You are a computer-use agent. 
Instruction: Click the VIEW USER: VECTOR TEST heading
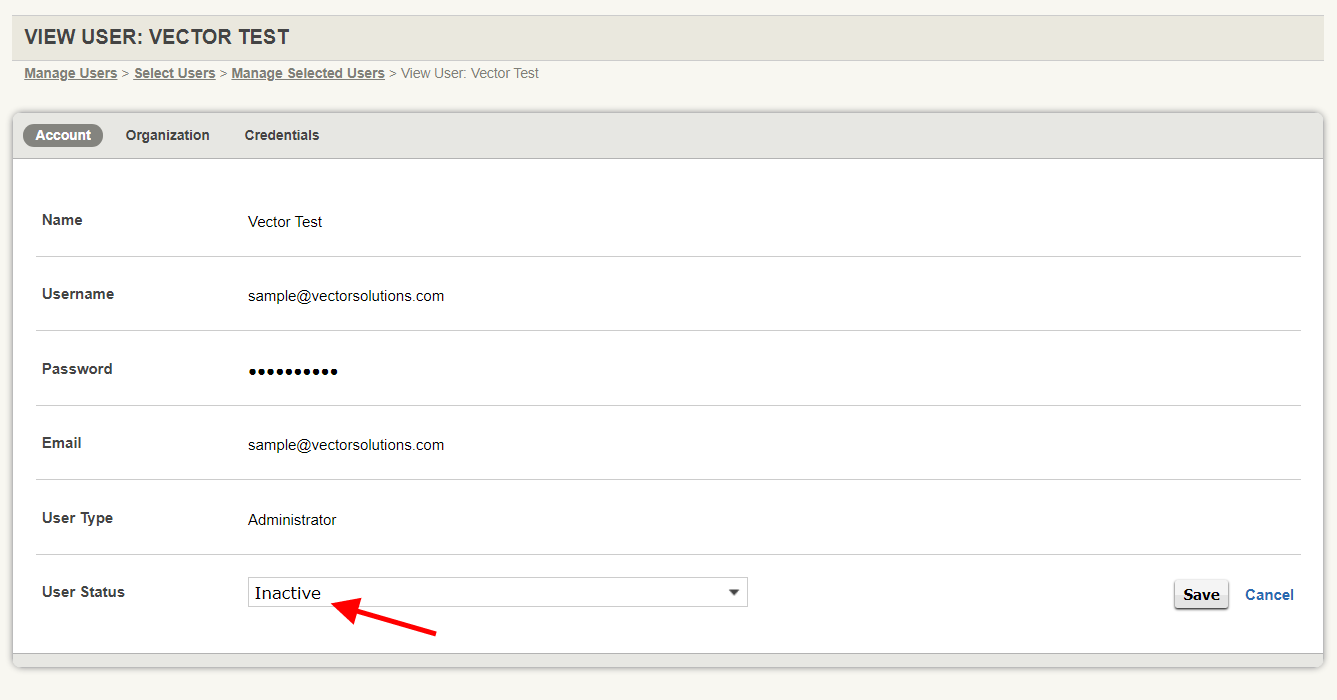tap(155, 36)
